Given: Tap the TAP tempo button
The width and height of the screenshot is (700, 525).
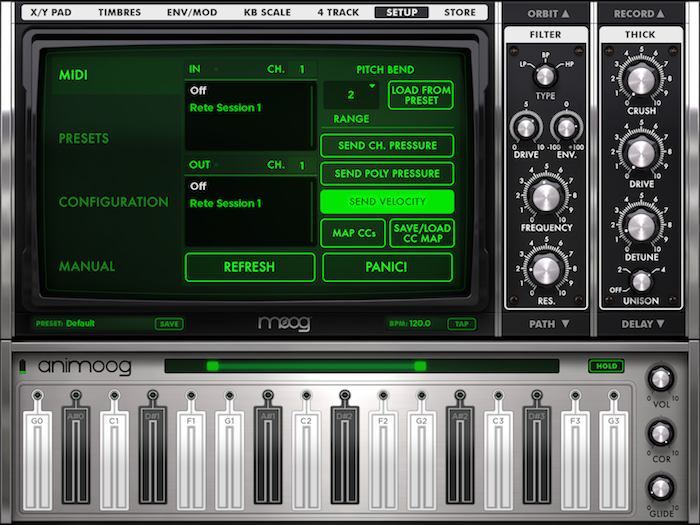Looking at the screenshot, I should click(462, 324).
